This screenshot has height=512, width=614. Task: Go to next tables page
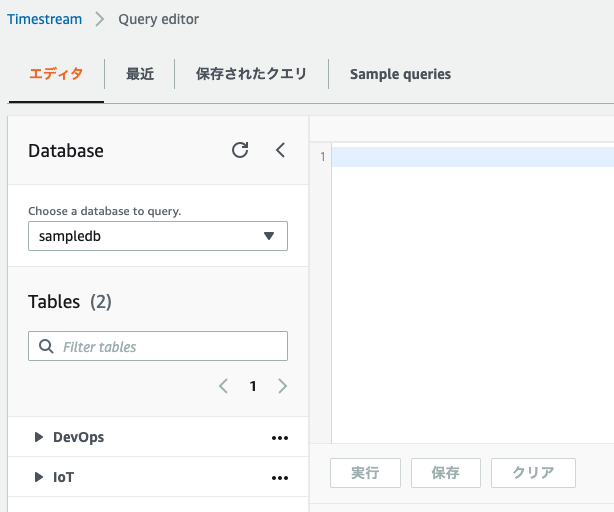pos(282,386)
